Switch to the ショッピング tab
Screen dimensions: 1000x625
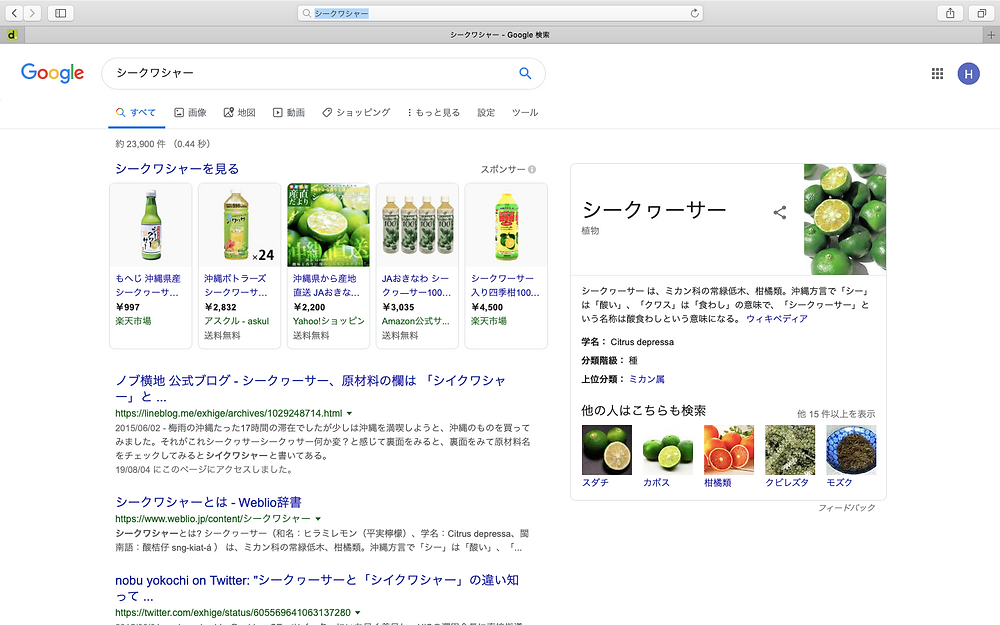(x=356, y=112)
